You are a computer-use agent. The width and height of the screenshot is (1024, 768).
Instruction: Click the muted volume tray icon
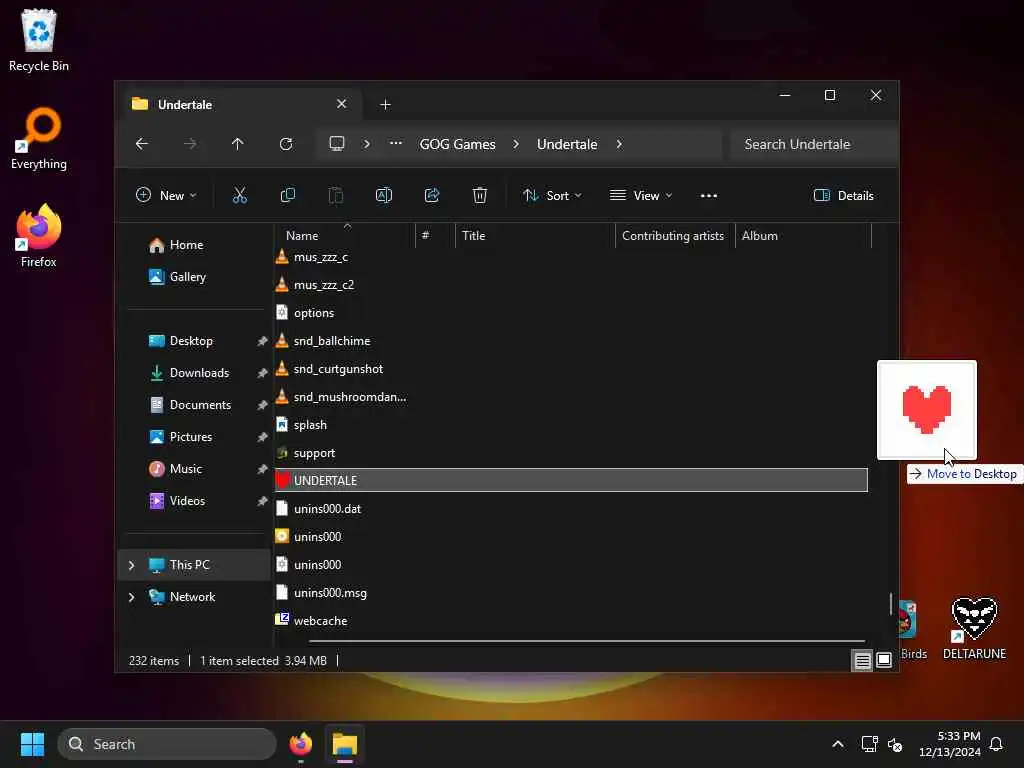click(x=895, y=744)
